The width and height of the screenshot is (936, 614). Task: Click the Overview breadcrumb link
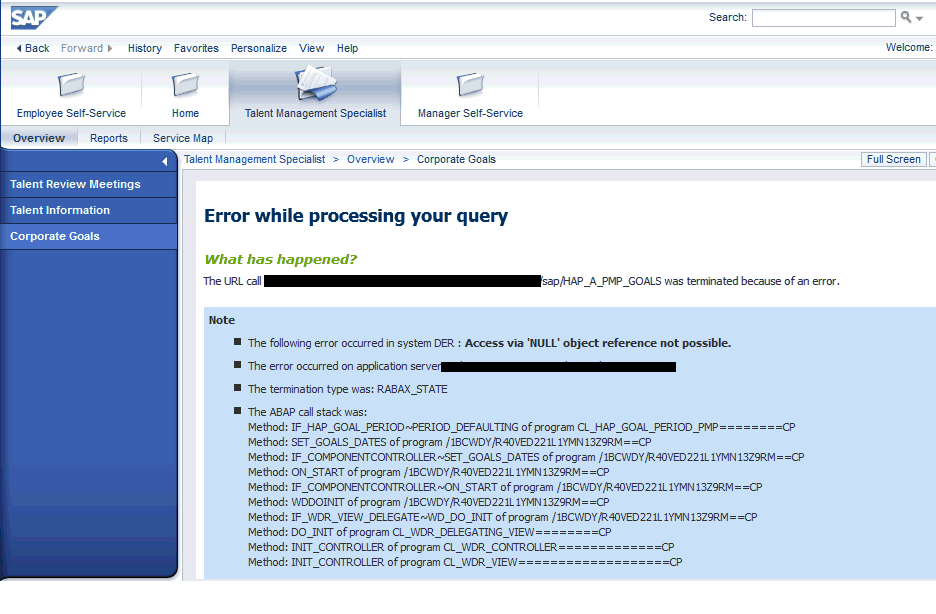tap(371, 159)
